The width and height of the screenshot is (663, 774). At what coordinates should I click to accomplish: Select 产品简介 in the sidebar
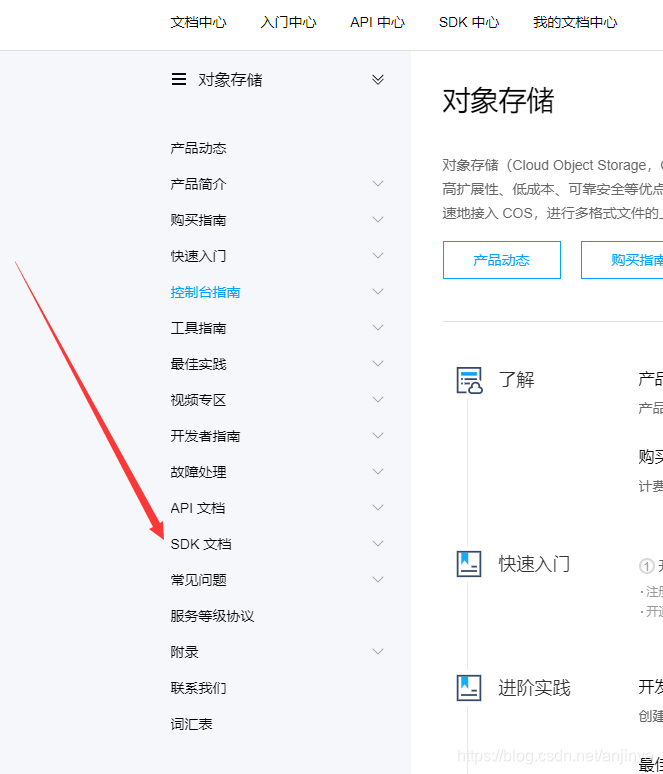[x=198, y=184]
